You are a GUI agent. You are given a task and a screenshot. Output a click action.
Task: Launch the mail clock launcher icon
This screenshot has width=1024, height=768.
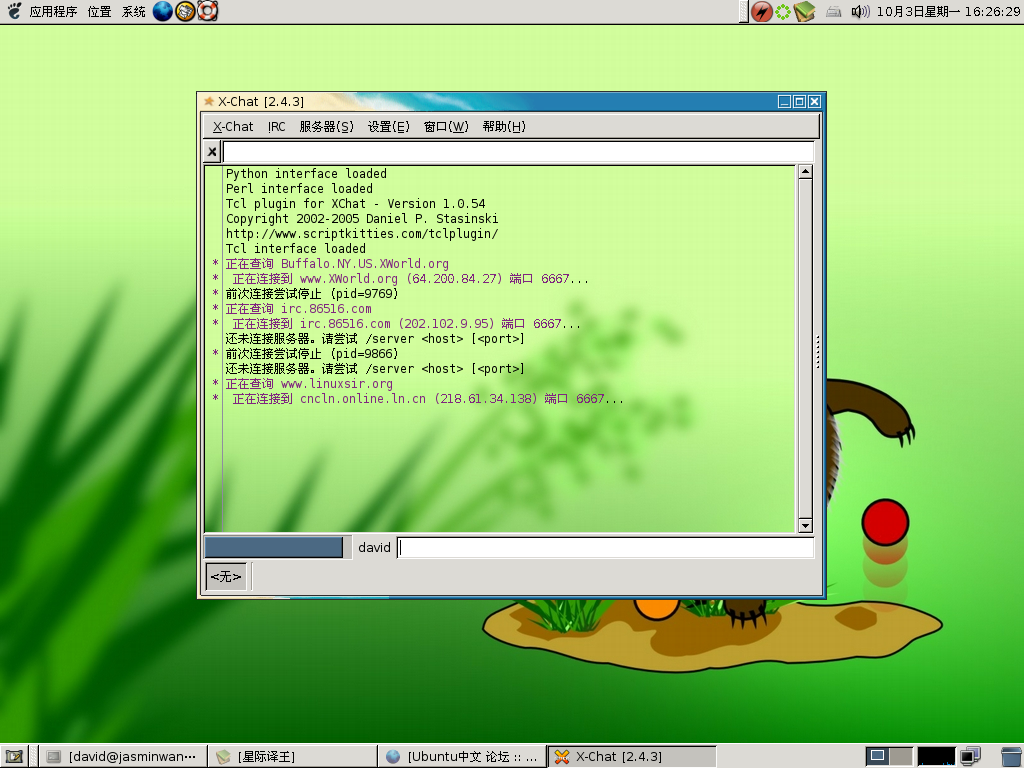(x=185, y=11)
